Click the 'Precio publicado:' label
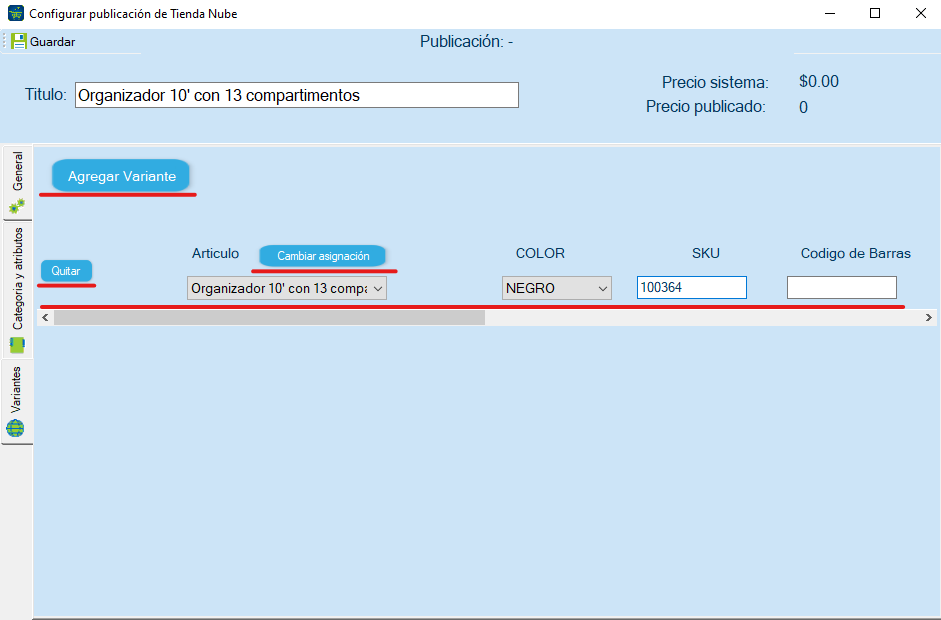941x620 pixels. (x=706, y=107)
